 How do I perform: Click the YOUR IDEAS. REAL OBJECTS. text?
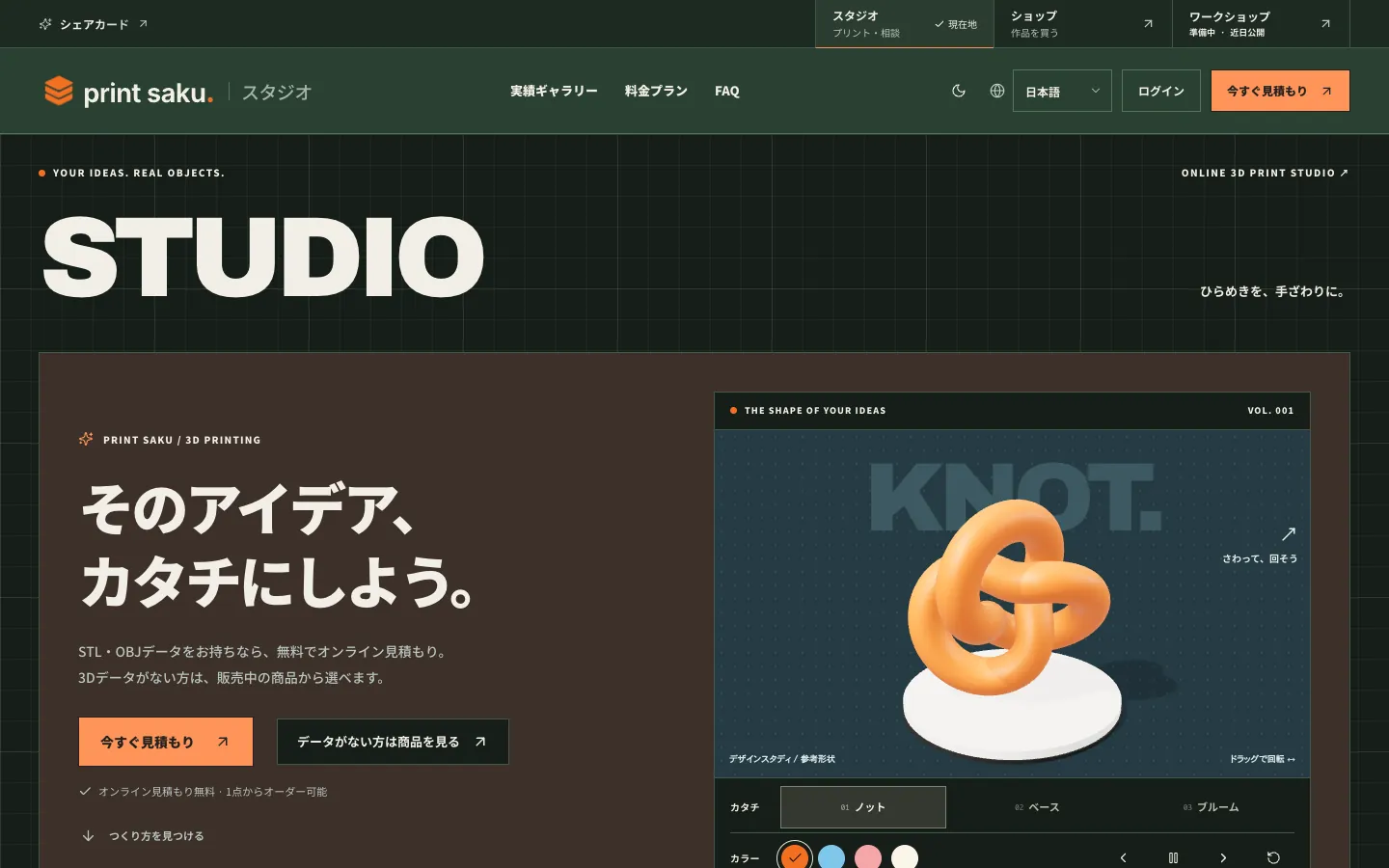[138, 174]
